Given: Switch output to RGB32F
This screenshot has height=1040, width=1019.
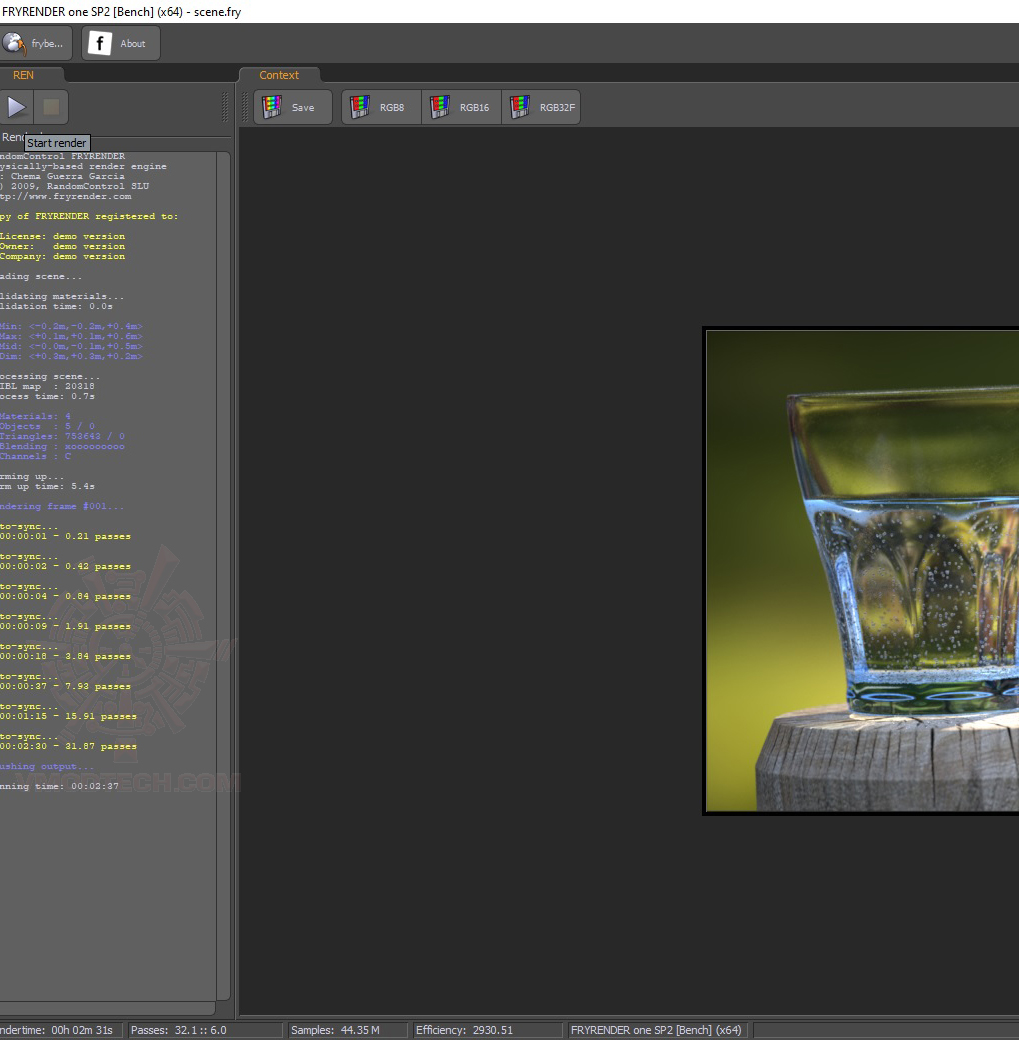Looking at the screenshot, I should tap(541, 107).
